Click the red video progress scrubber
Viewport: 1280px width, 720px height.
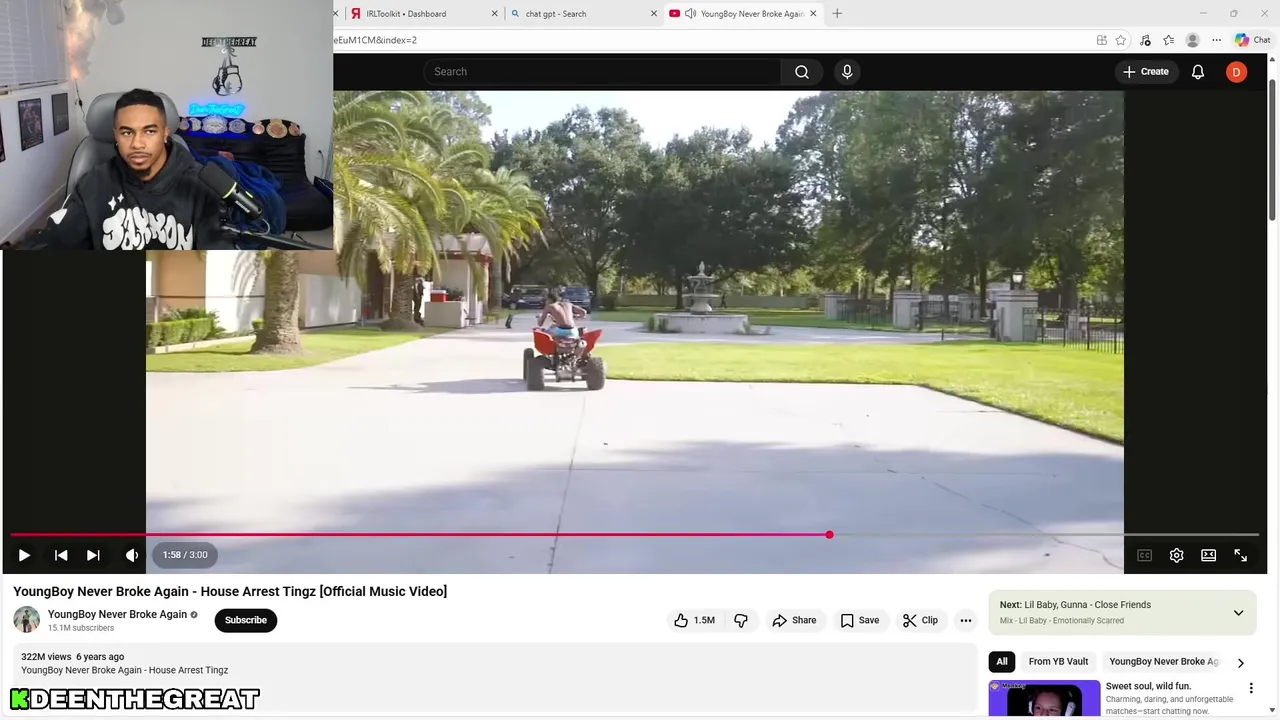829,535
